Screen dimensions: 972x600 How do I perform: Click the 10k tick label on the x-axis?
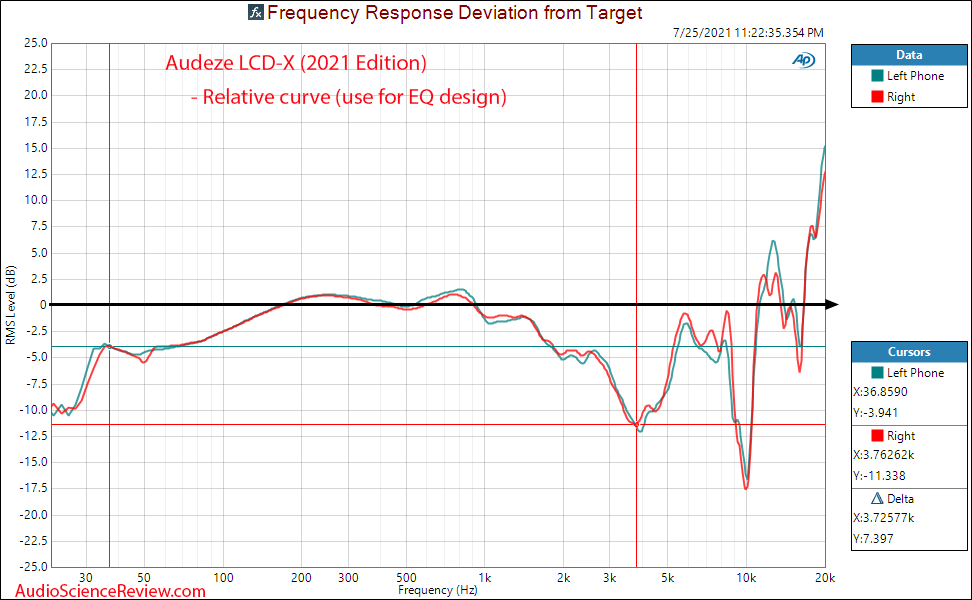click(x=746, y=578)
